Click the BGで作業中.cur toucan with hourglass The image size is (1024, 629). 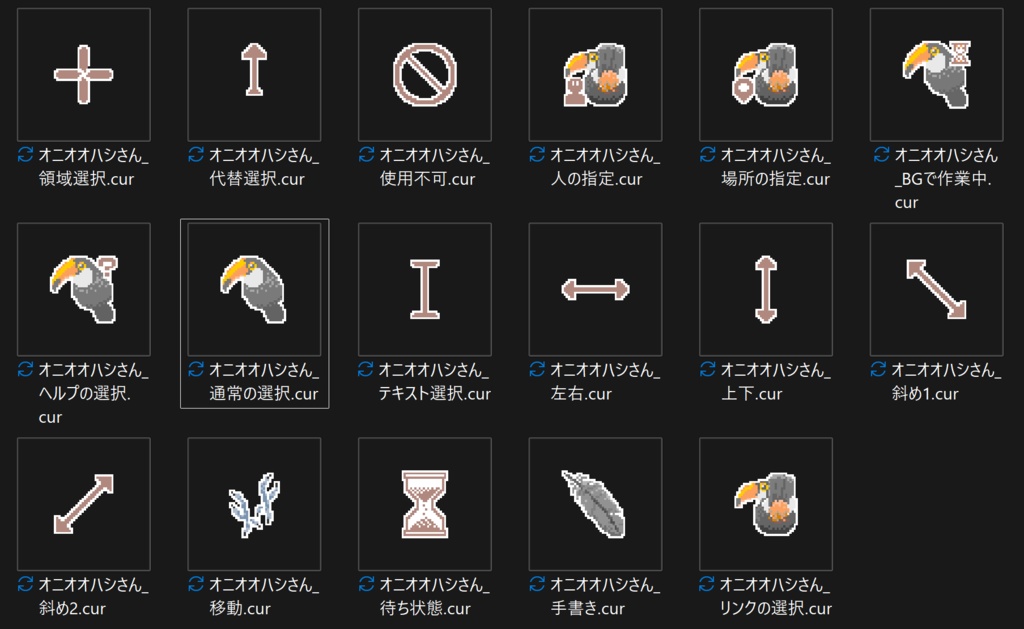click(x=936, y=74)
